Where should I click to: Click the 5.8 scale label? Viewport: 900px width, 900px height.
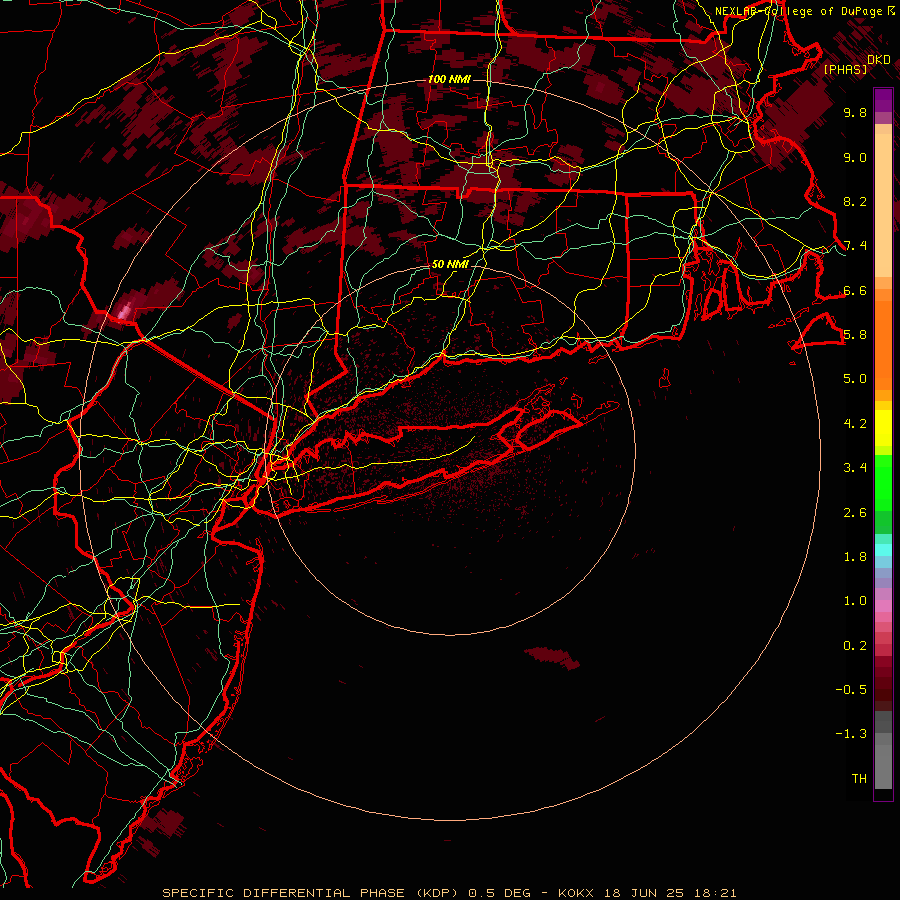855,335
